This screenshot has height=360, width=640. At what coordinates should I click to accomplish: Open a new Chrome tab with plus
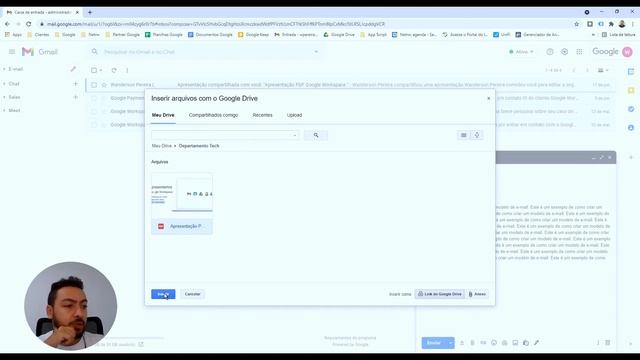[90, 12]
